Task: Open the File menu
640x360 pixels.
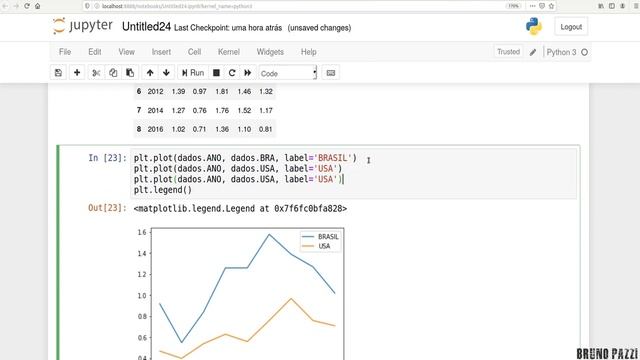Action: (65, 52)
